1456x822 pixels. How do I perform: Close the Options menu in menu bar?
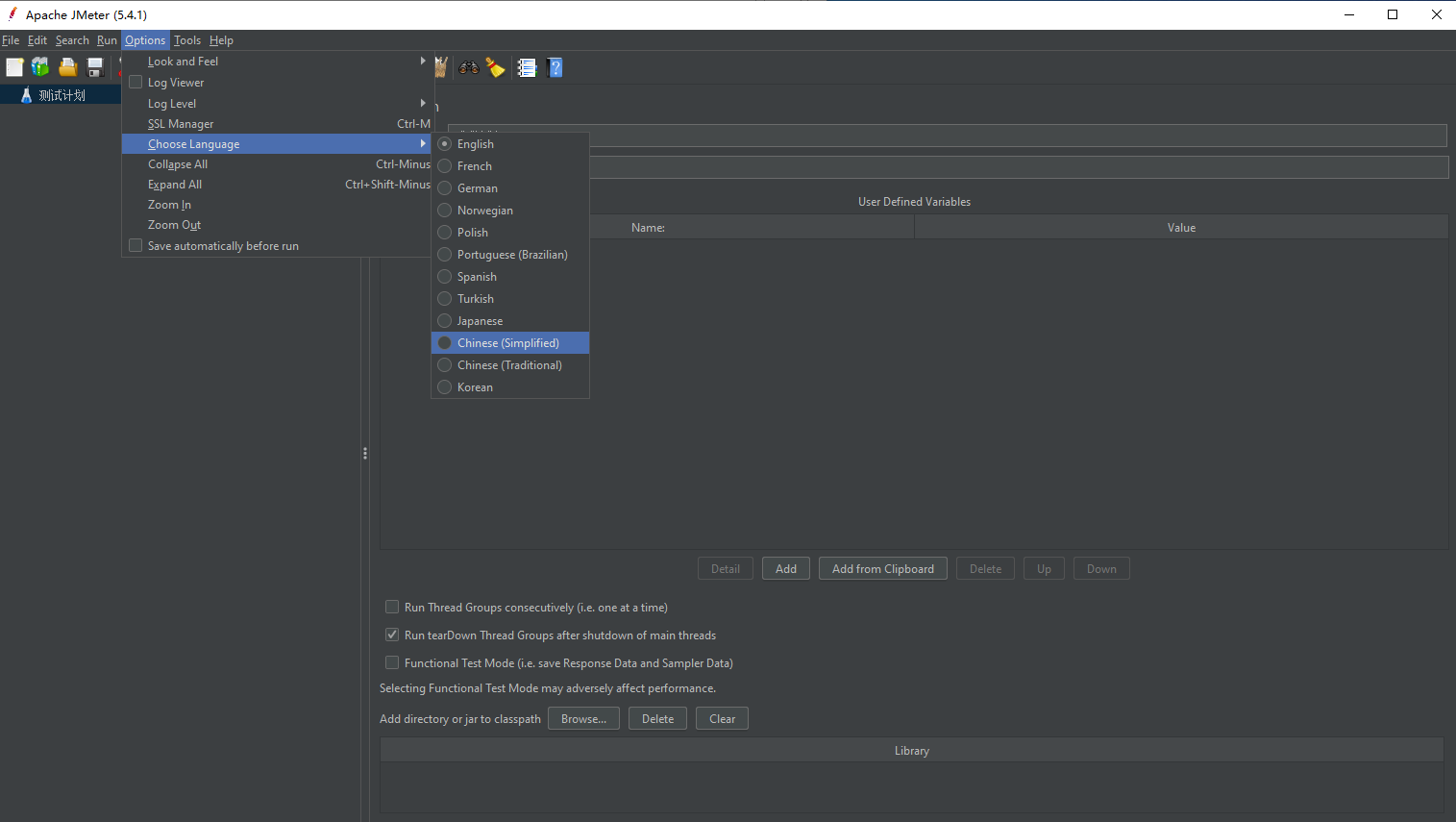(x=145, y=40)
